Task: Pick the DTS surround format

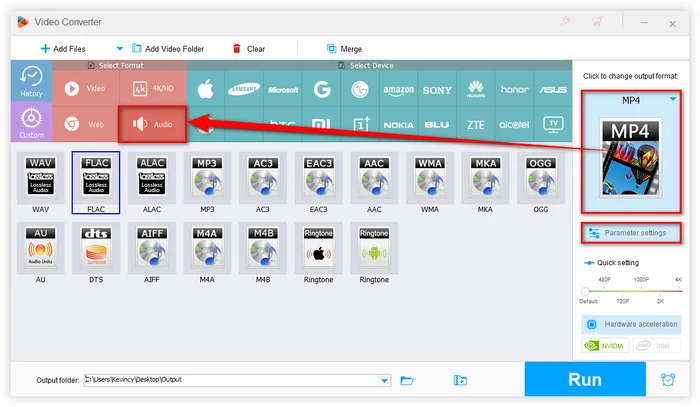Action: coord(96,248)
